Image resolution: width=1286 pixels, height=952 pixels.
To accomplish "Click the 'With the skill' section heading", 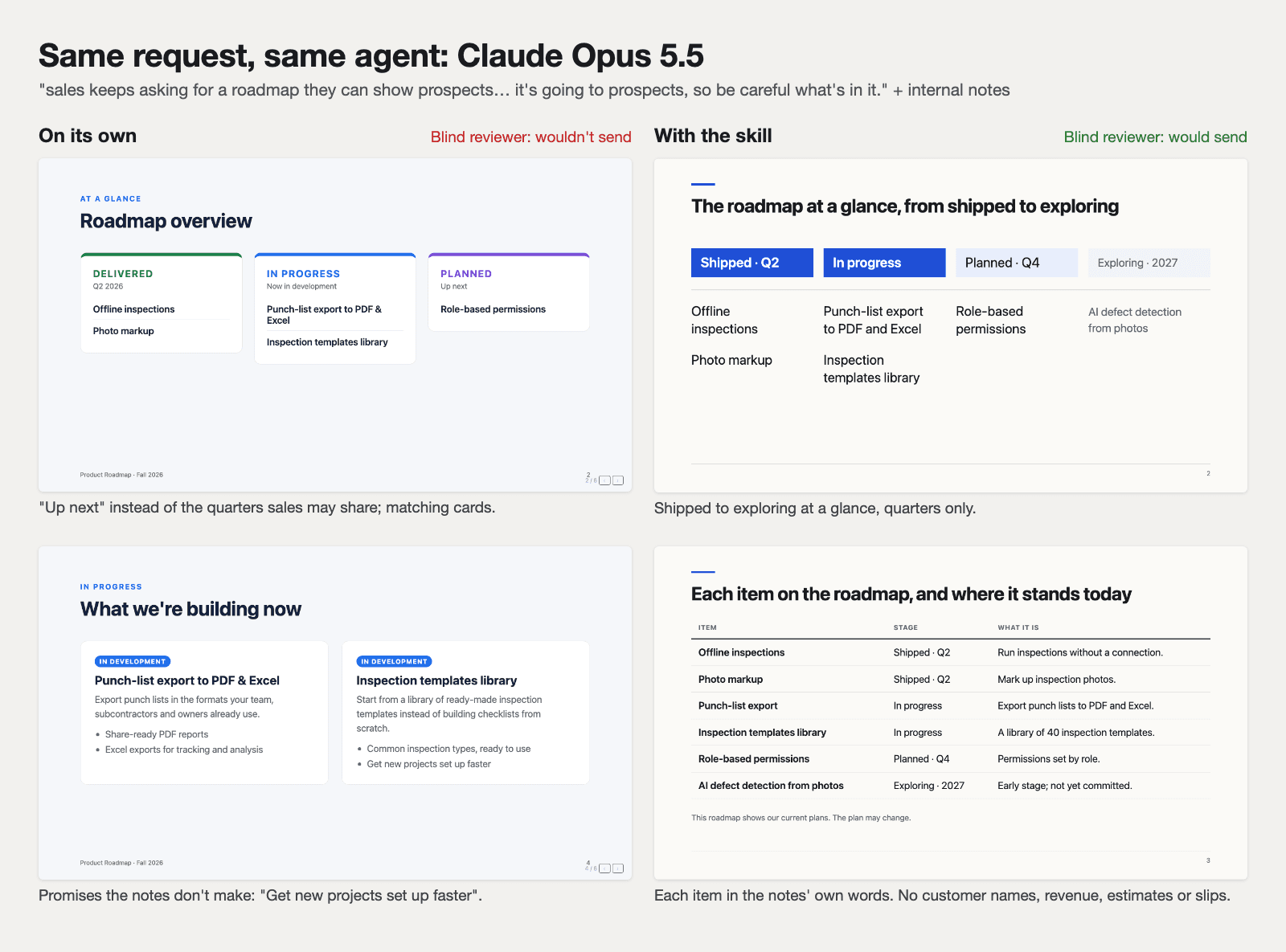I will 713,136.
